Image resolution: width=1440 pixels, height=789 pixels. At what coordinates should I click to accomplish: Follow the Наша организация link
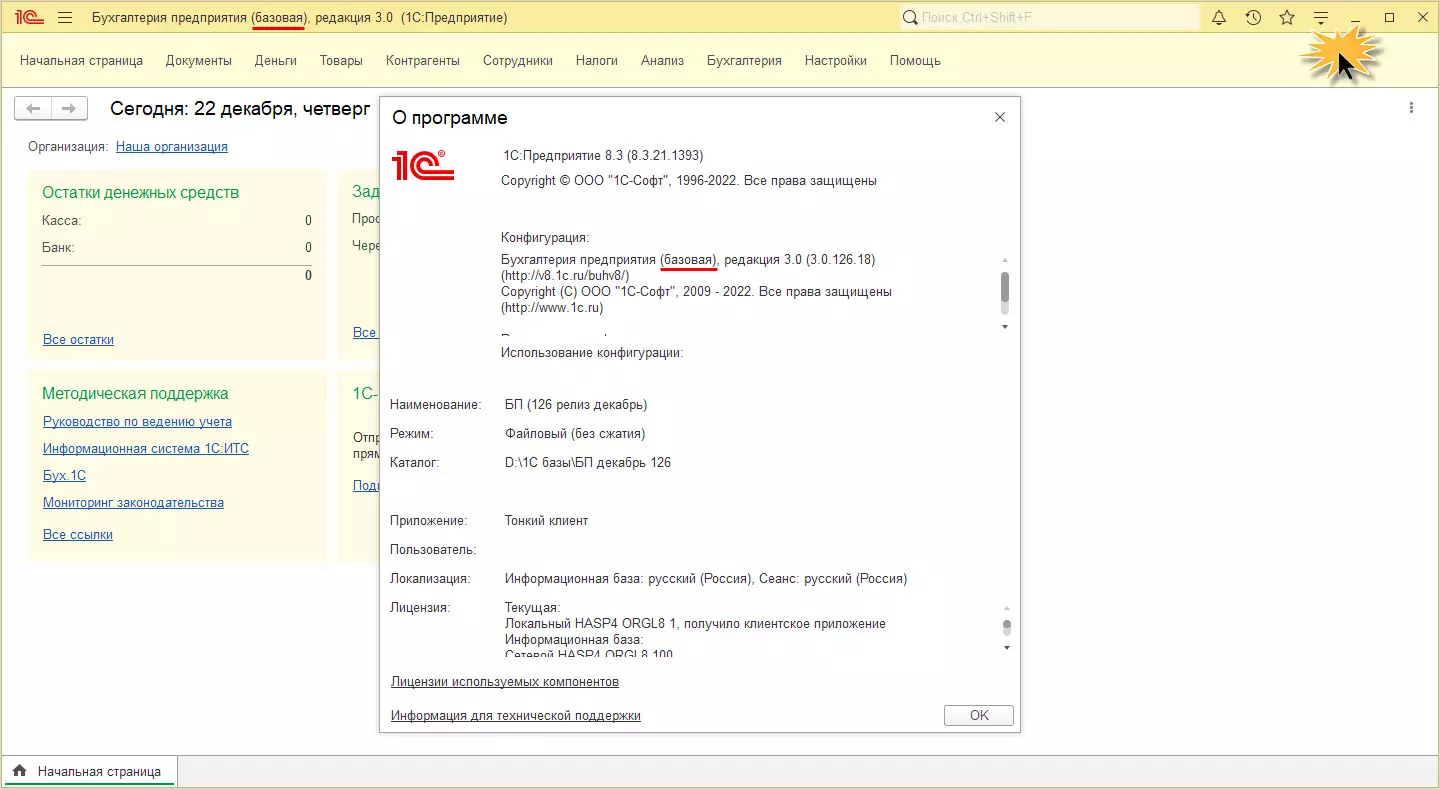click(x=172, y=146)
